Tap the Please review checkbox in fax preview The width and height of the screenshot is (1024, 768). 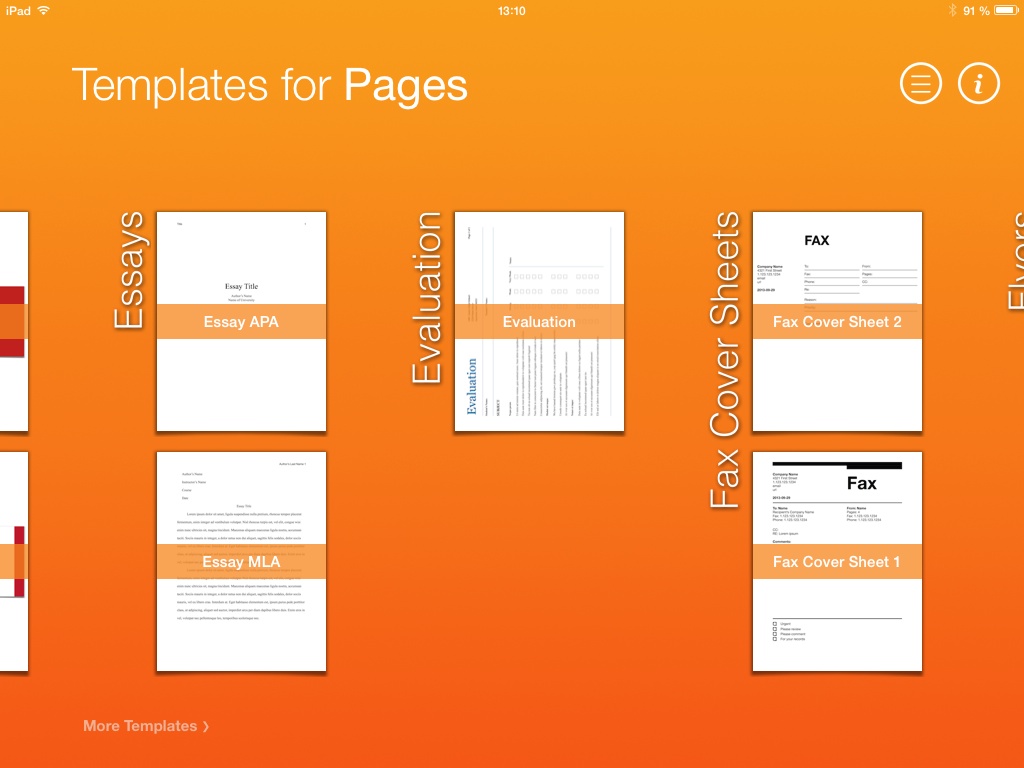(774, 629)
